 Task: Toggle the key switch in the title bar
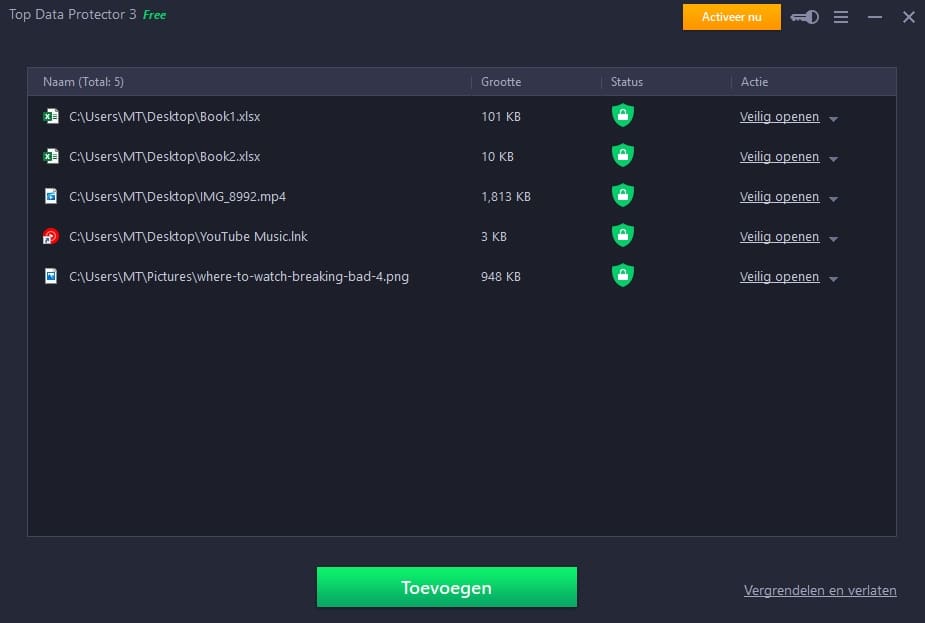click(805, 17)
